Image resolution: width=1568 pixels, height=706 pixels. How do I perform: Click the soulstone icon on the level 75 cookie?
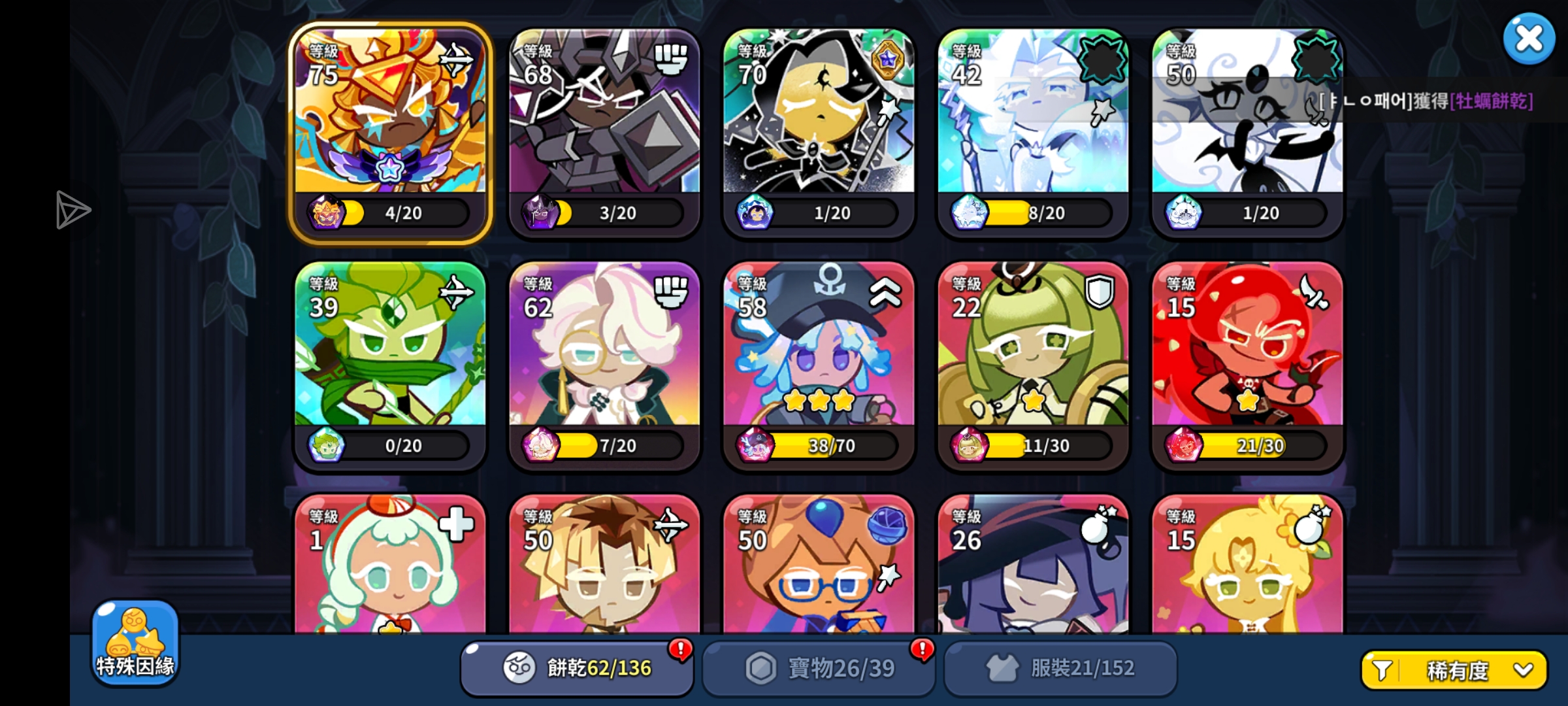(326, 212)
